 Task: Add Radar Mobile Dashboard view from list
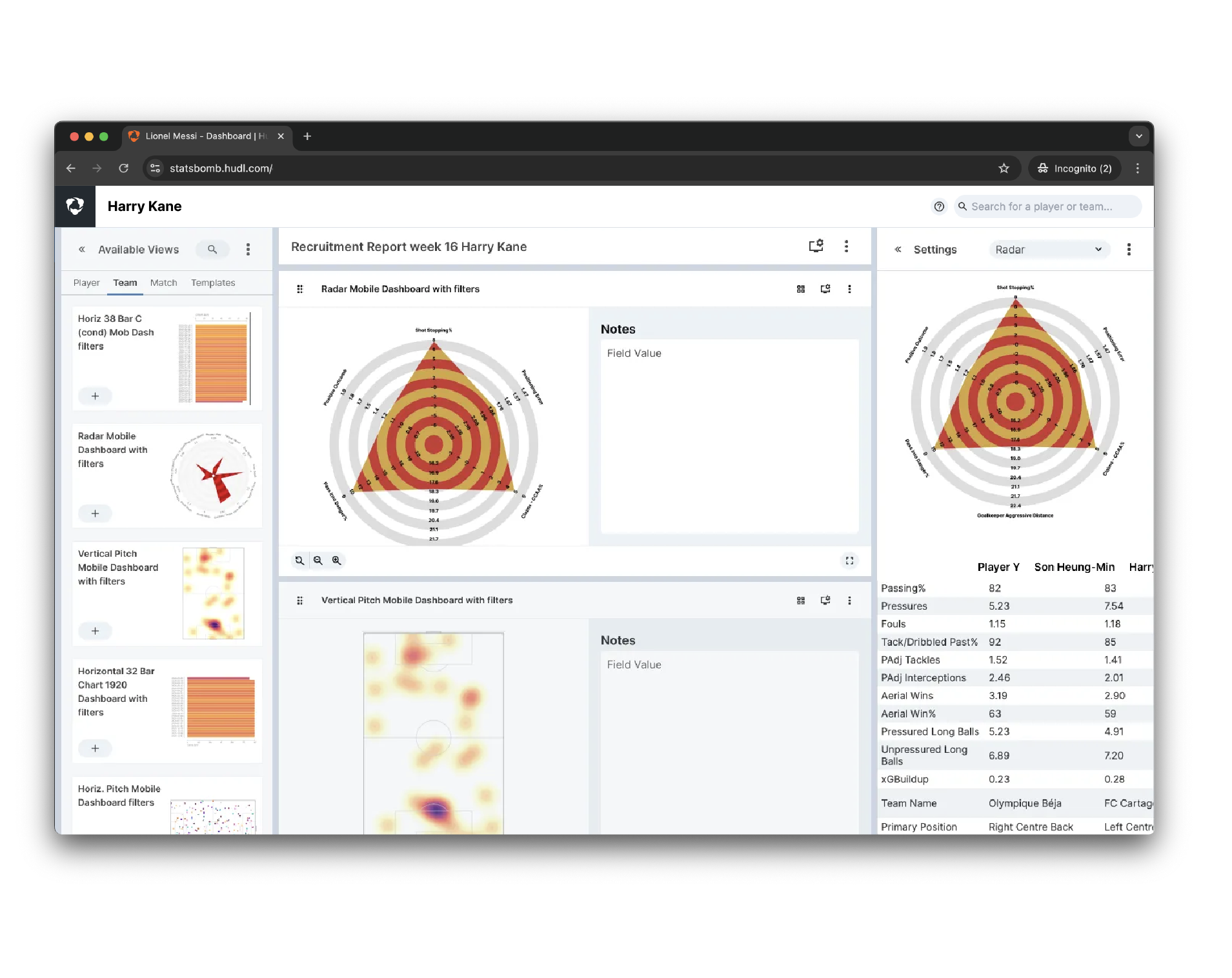tap(95, 514)
